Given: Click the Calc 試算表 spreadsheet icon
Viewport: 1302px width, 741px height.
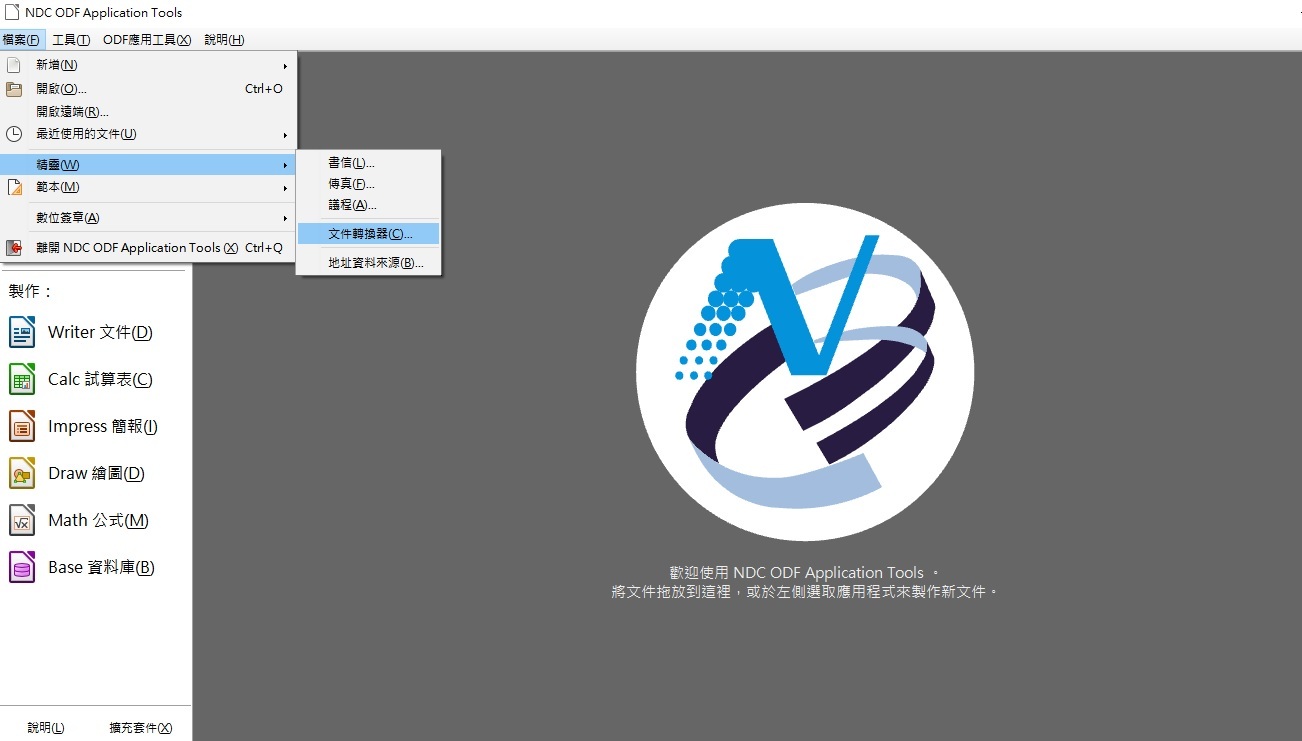Looking at the screenshot, I should (x=22, y=379).
